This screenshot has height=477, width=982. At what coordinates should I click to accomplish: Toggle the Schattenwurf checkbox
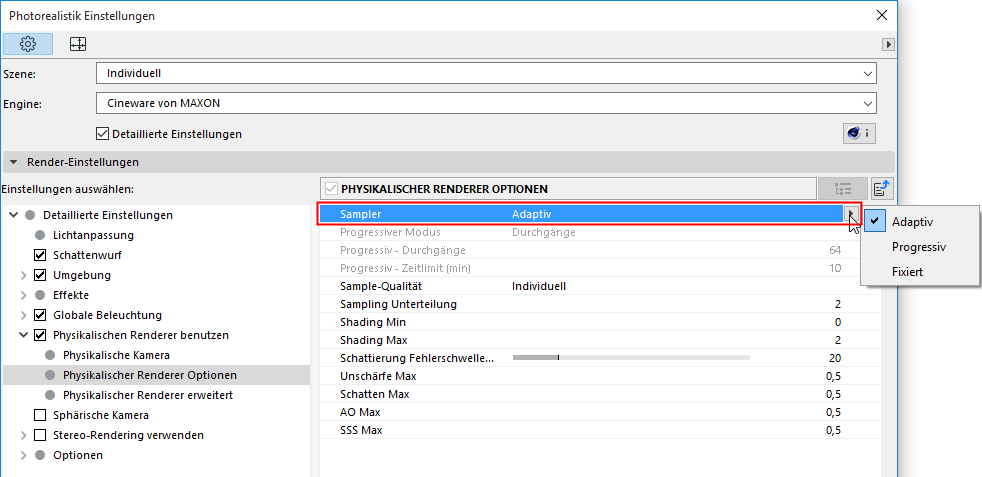tap(40, 255)
